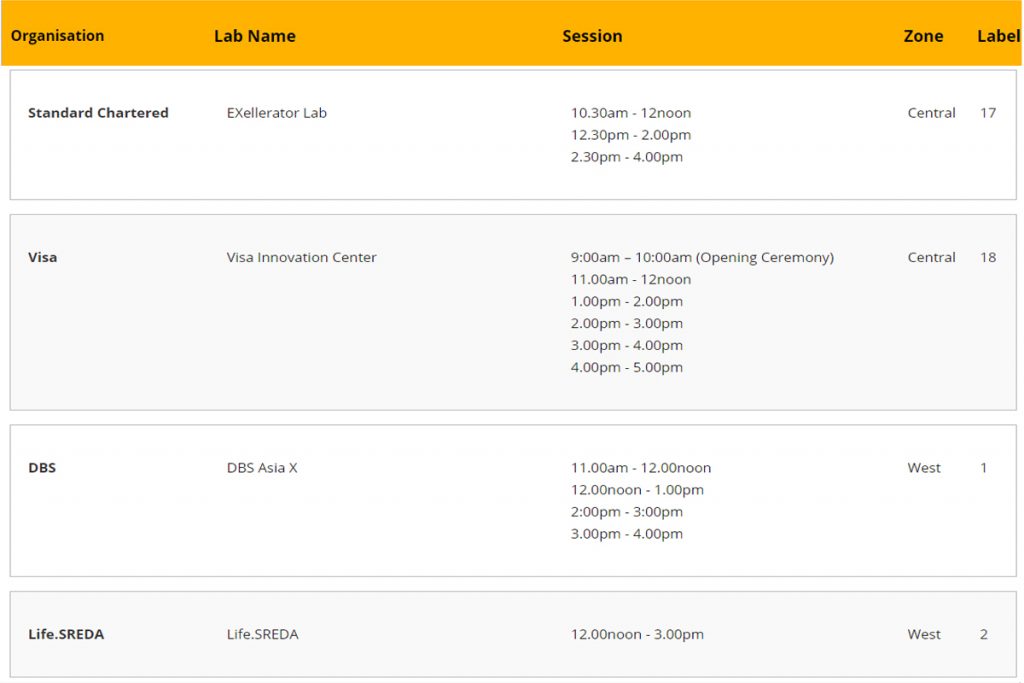This screenshot has height=683, width=1024.
Task: Click the 1.00pm - 2.00pm session
Action: click(x=627, y=302)
